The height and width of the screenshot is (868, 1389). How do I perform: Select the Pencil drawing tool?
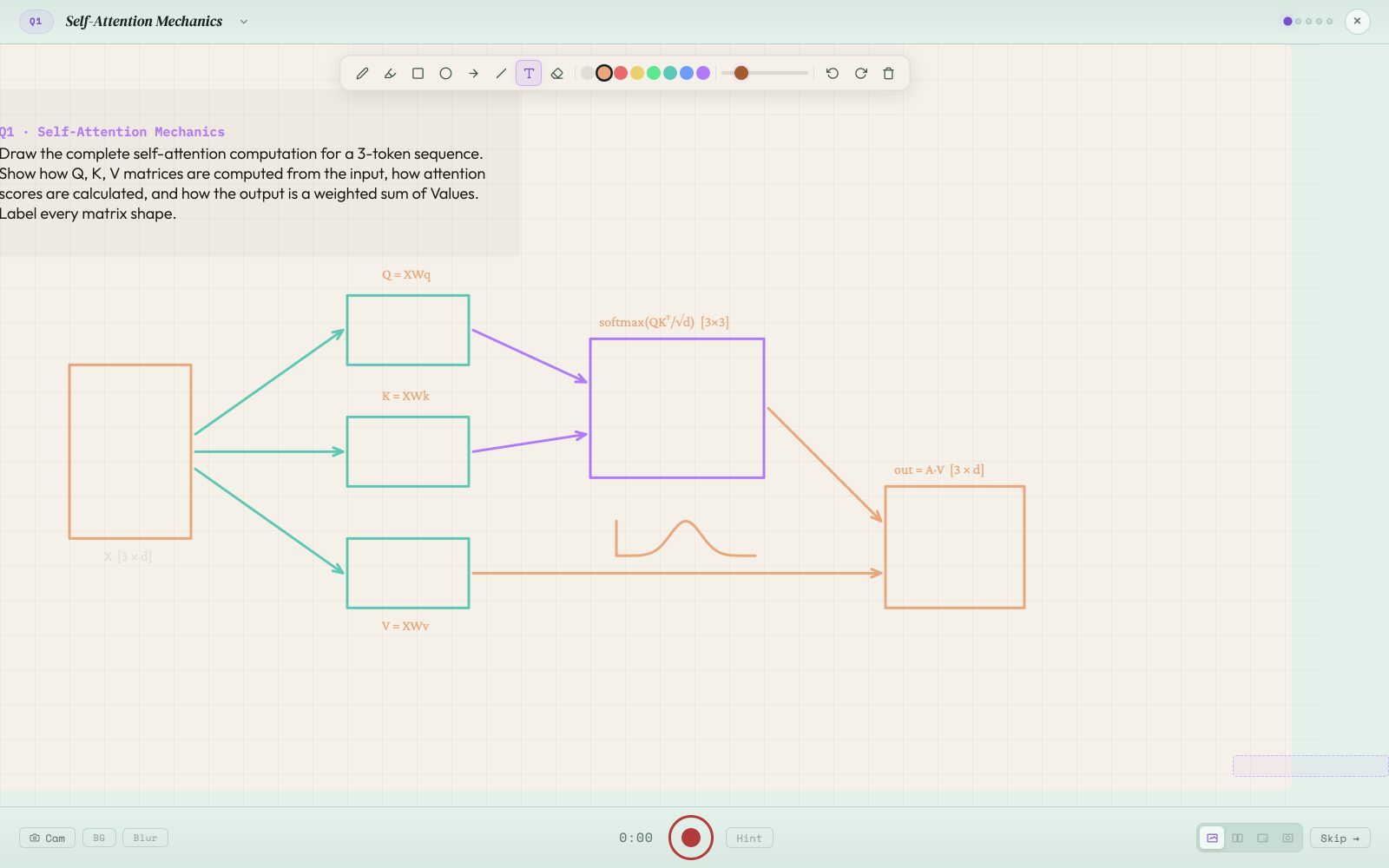pos(362,73)
